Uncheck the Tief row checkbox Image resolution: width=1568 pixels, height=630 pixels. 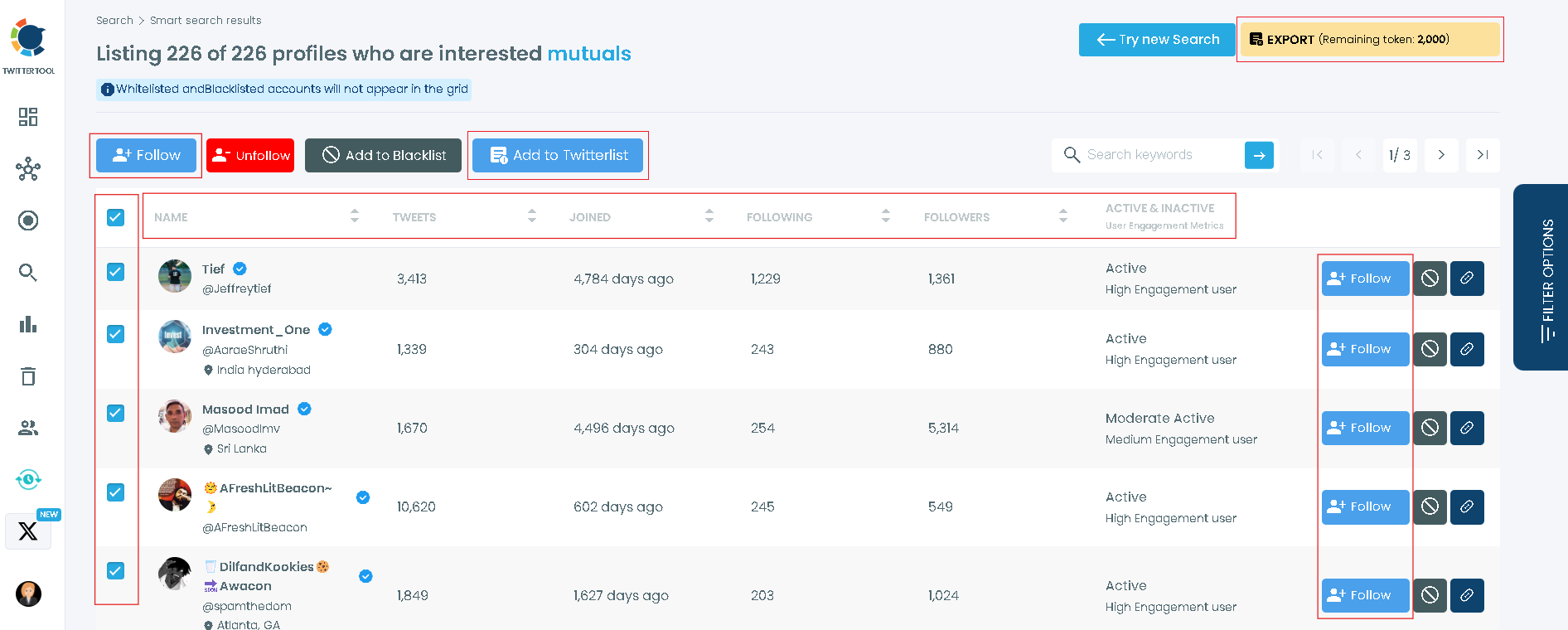pos(116,272)
